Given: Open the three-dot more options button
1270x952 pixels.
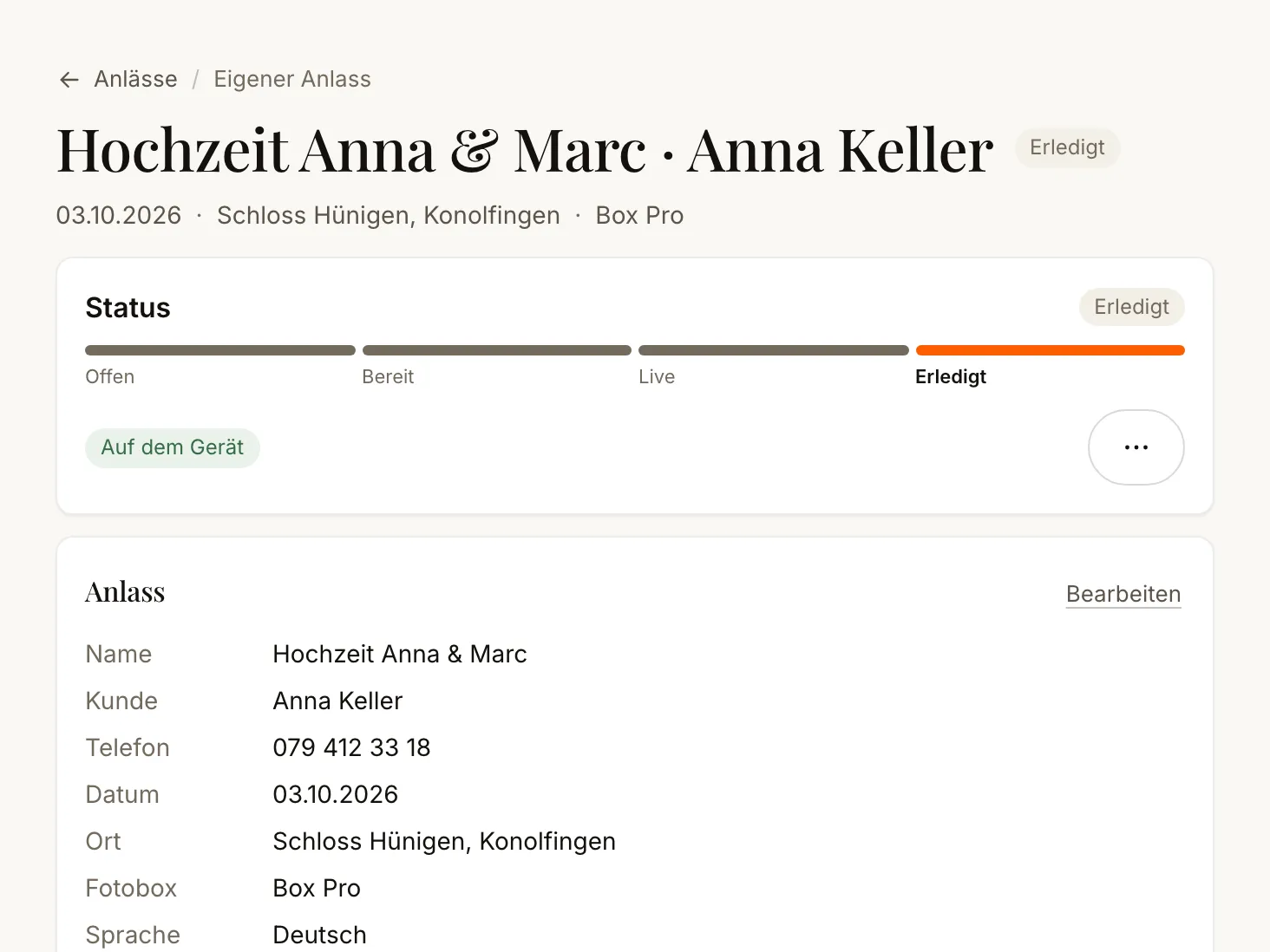Looking at the screenshot, I should click(1136, 447).
